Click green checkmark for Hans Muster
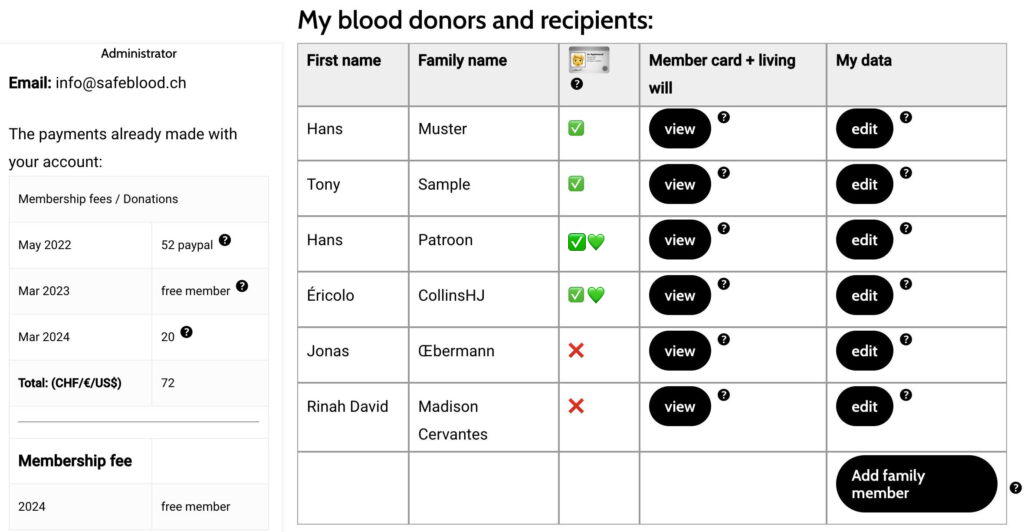The height and width of the screenshot is (532, 1024). click(x=576, y=128)
